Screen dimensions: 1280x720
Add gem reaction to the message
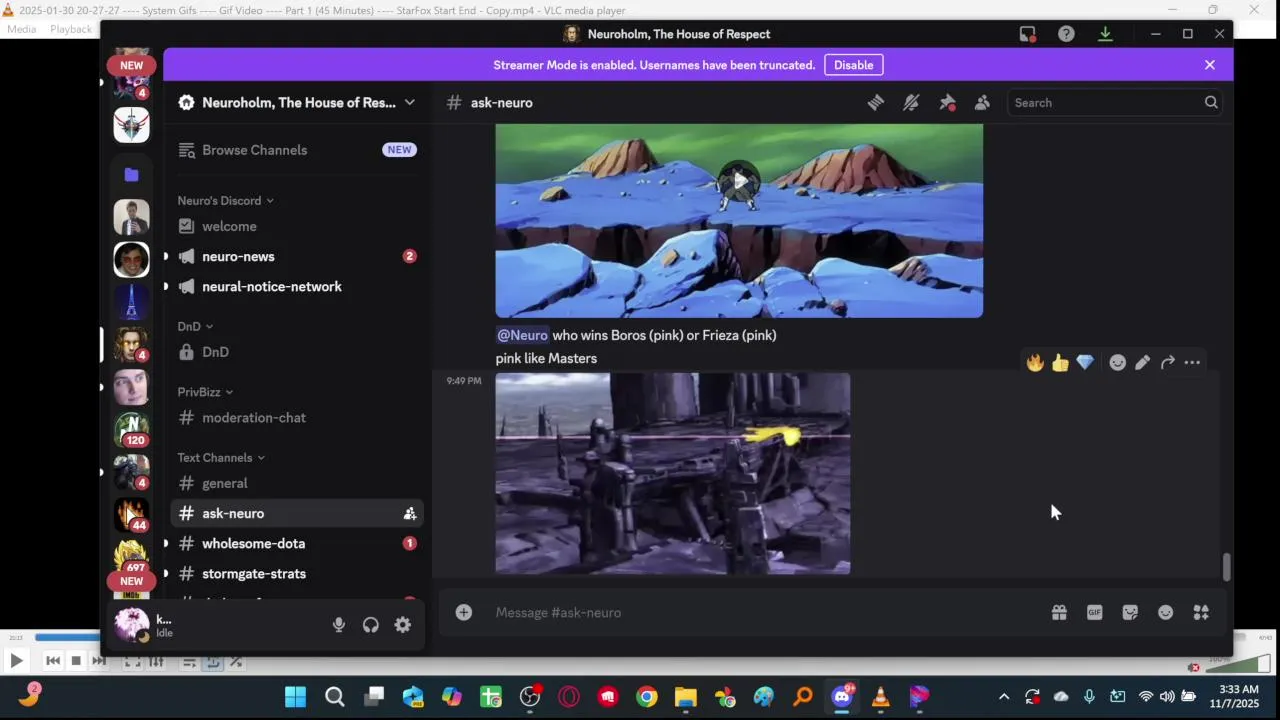click(x=1085, y=362)
